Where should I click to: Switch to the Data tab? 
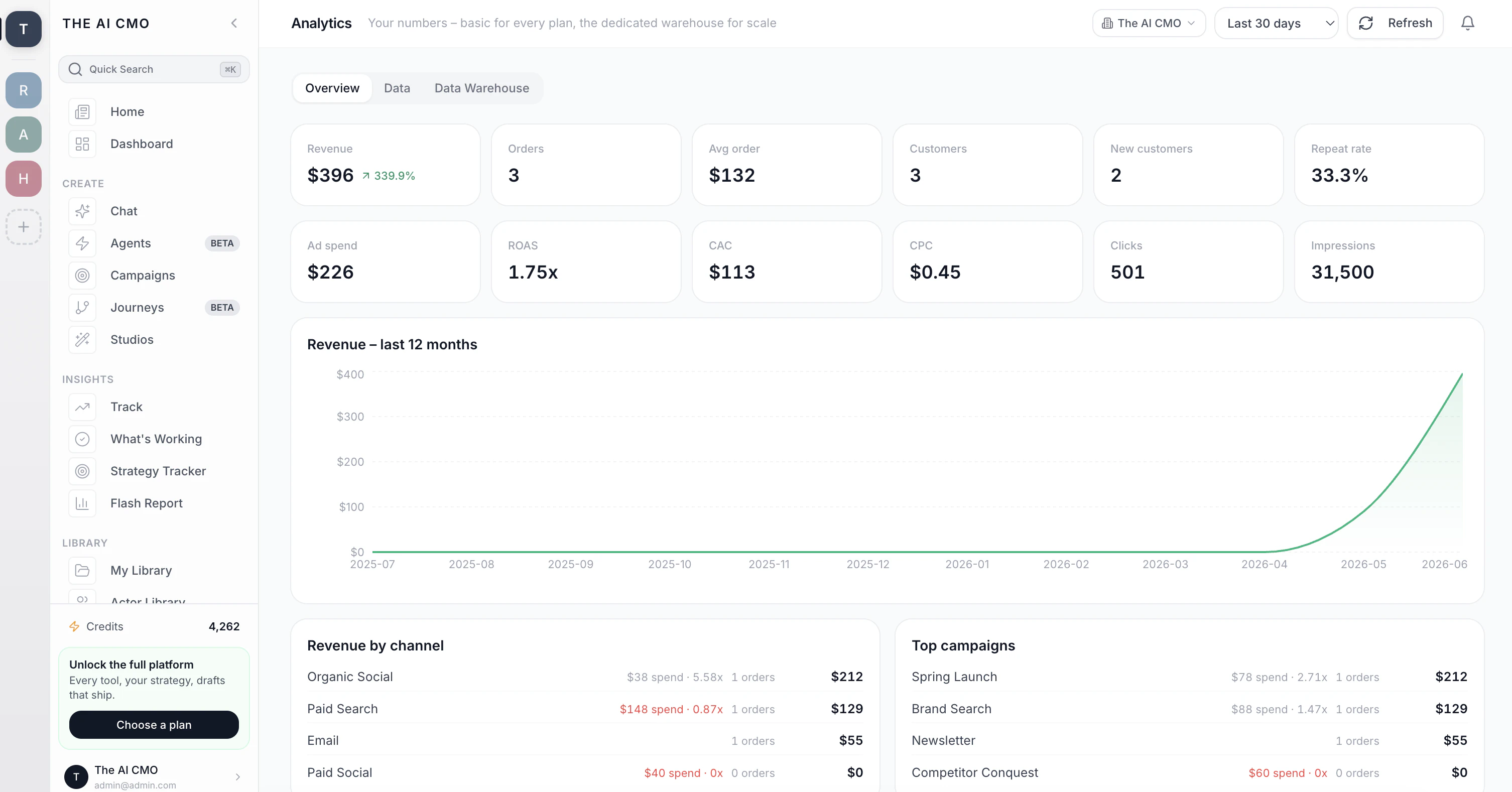(x=397, y=88)
